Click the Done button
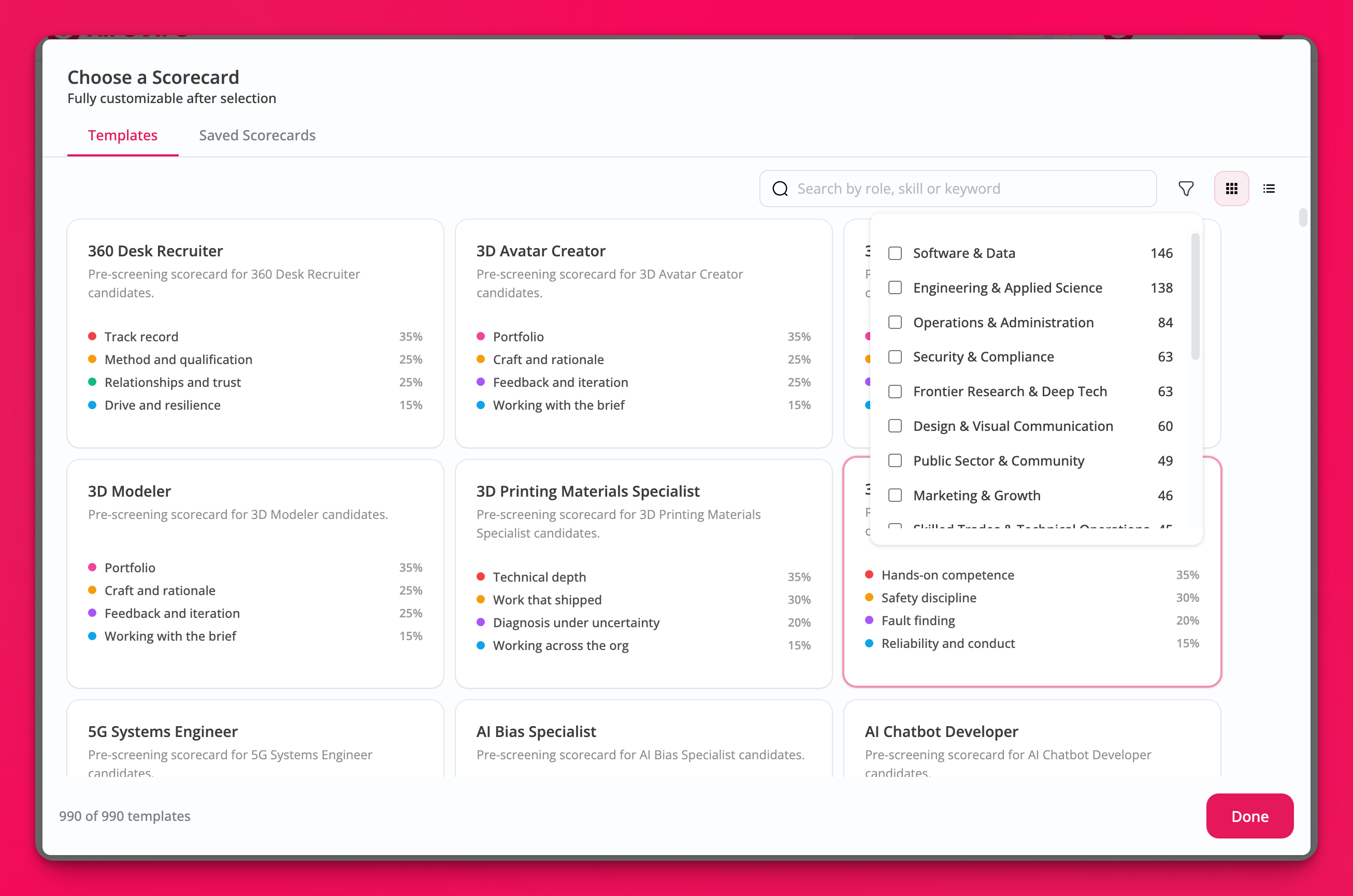Image resolution: width=1353 pixels, height=896 pixels. click(1249, 816)
